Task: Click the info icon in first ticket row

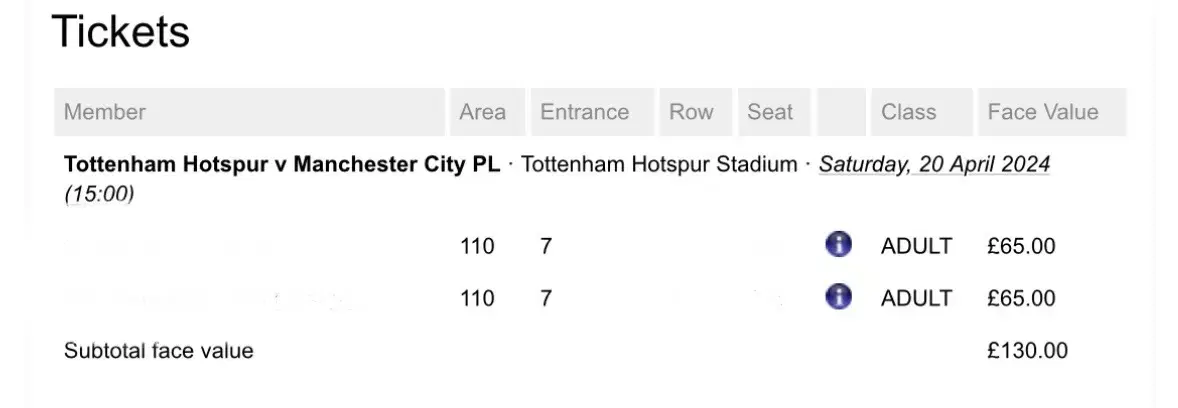Action: click(838, 244)
